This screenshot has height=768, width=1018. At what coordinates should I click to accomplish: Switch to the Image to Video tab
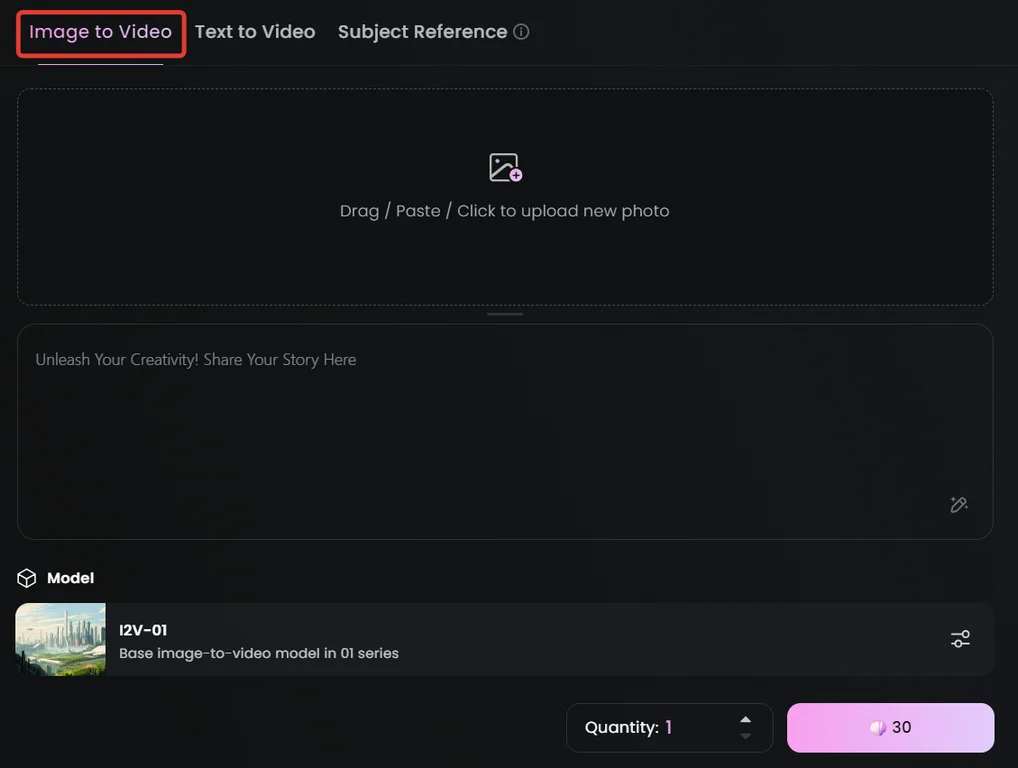point(100,32)
